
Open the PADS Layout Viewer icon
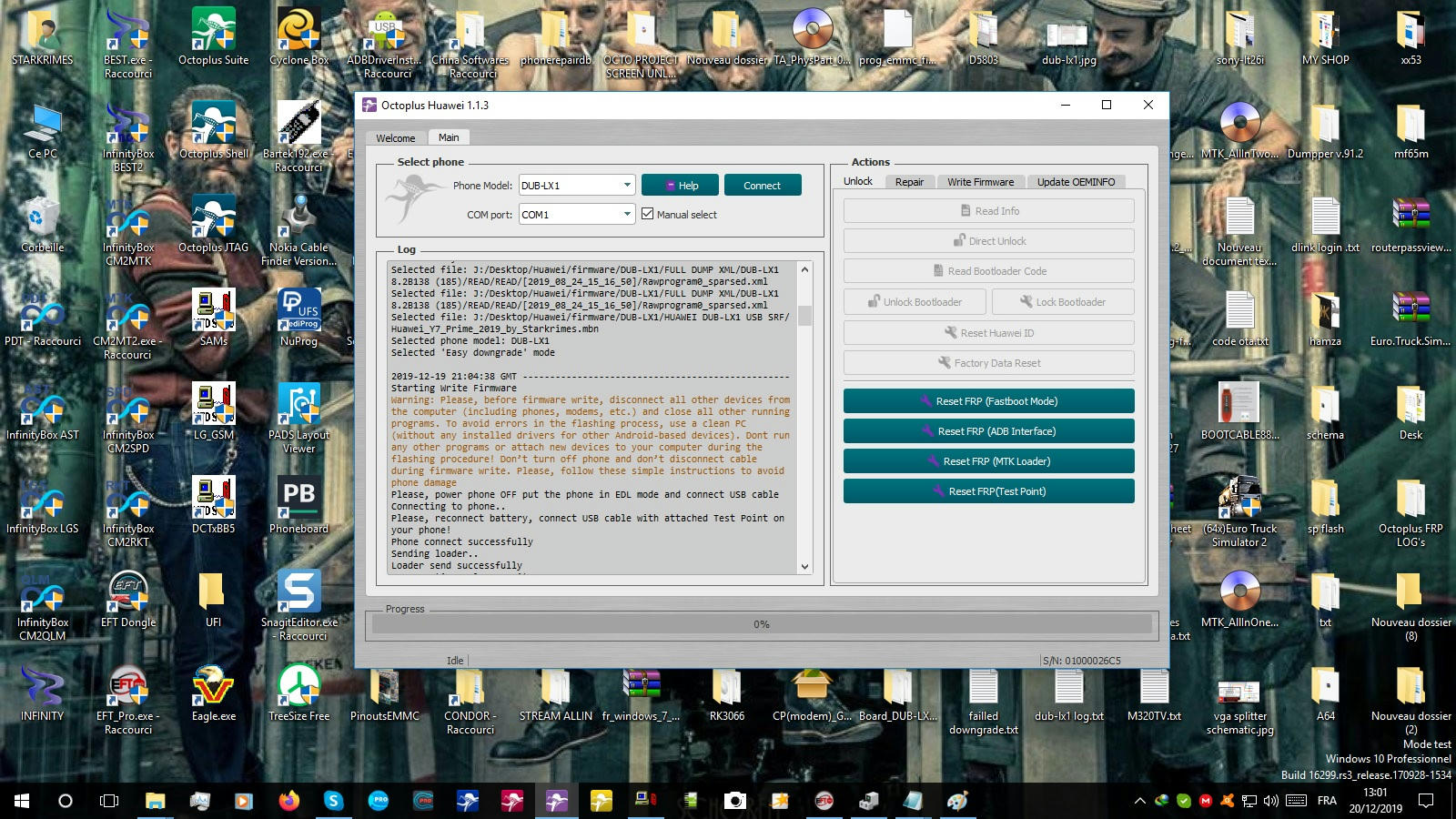pyautogui.click(x=298, y=418)
